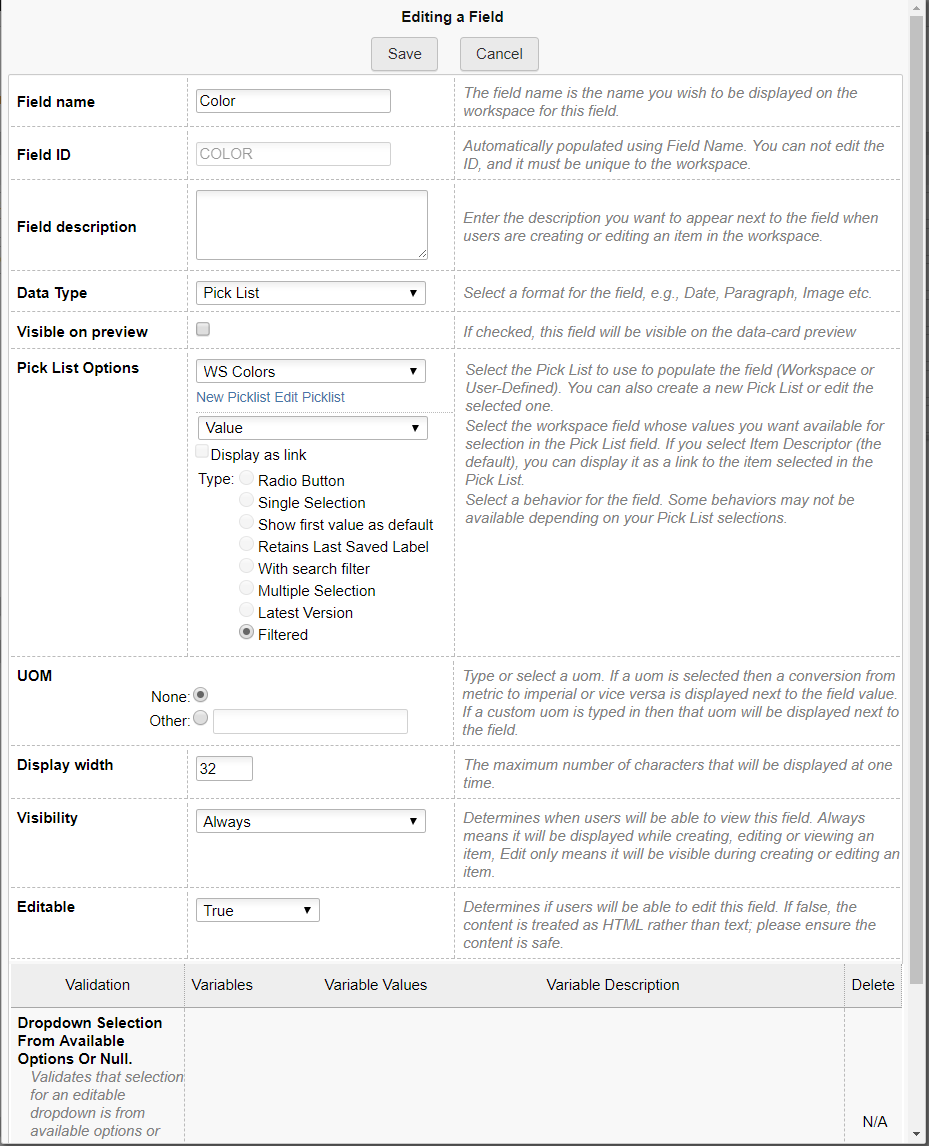929x1146 pixels.
Task: Open the New Picklist link
Action: pos(228,397)
